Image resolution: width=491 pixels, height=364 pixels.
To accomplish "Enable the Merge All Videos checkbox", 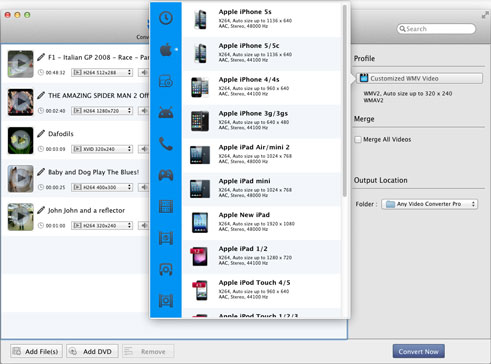I will (358, 140).
